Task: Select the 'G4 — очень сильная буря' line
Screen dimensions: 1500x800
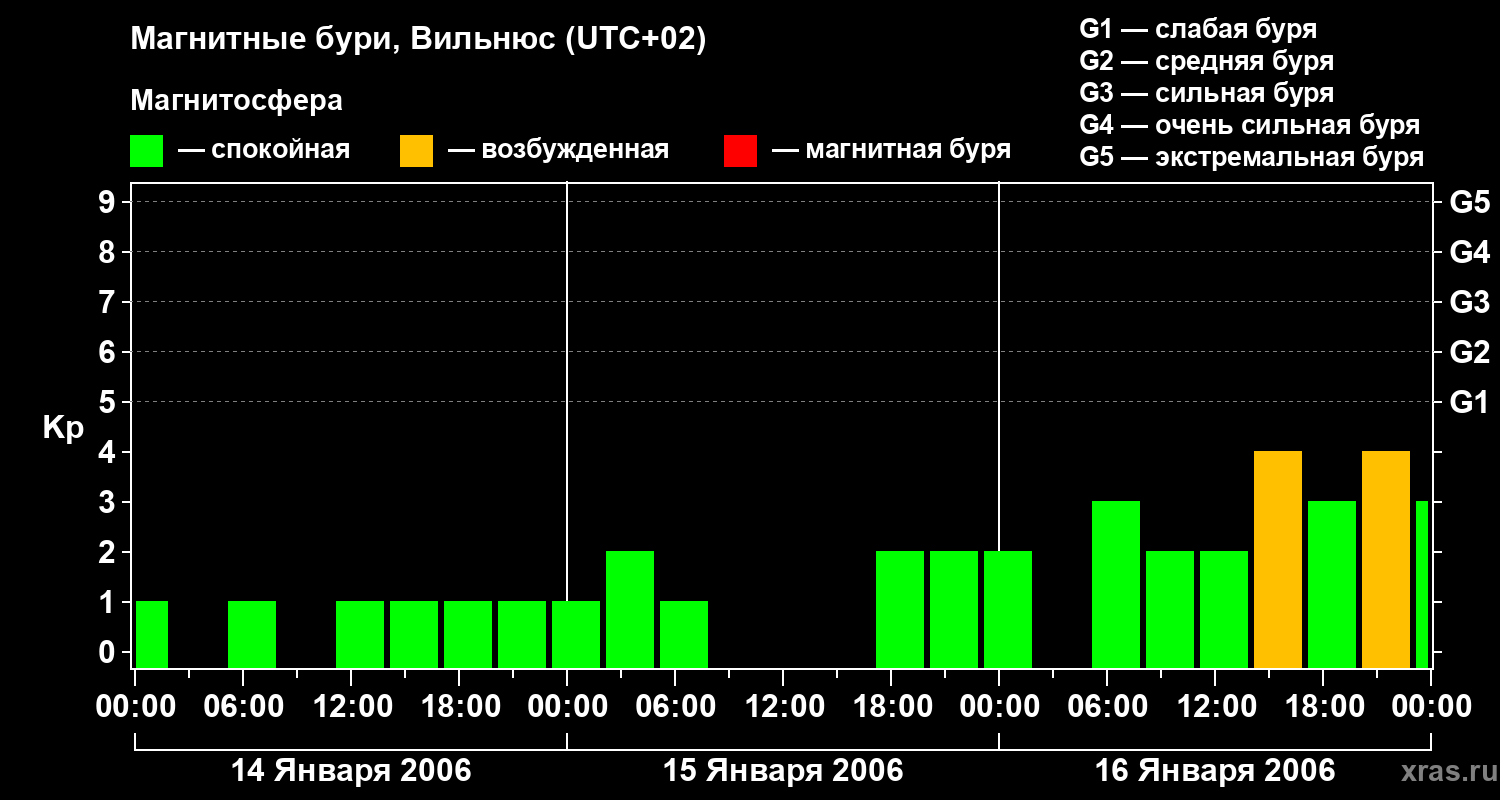Action: tap(1250, 125)
